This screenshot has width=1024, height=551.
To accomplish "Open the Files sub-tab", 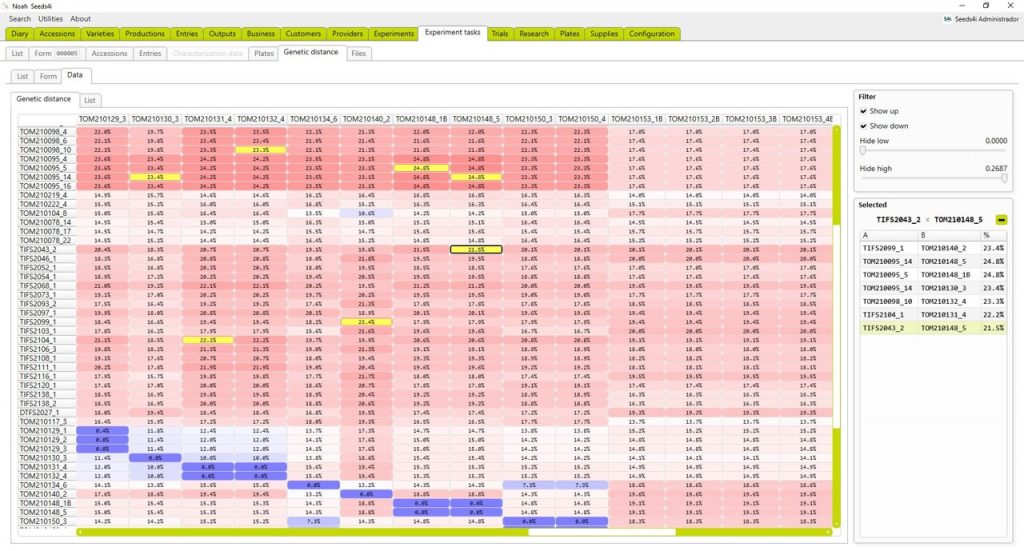I will [x=359, y=54].
